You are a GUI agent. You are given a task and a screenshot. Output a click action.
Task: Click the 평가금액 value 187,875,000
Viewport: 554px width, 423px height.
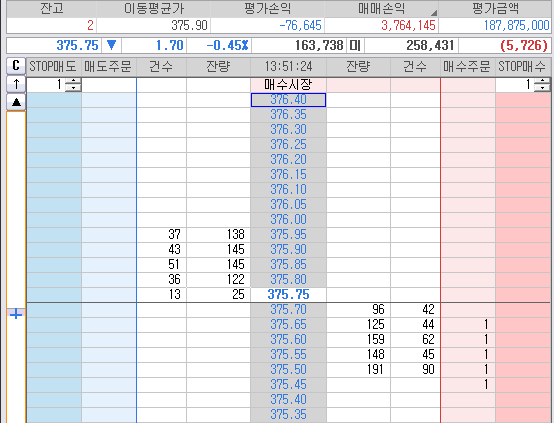517,25
